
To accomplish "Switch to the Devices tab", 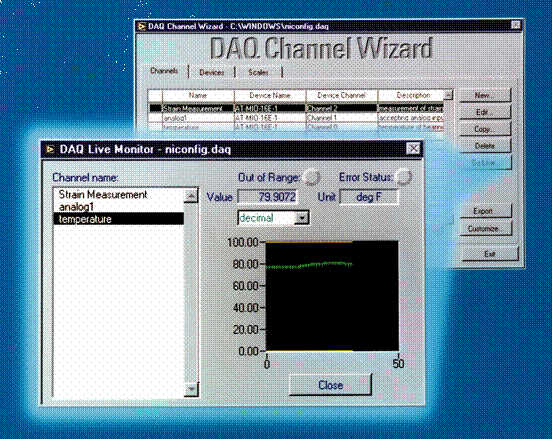I will click(212, 72).
